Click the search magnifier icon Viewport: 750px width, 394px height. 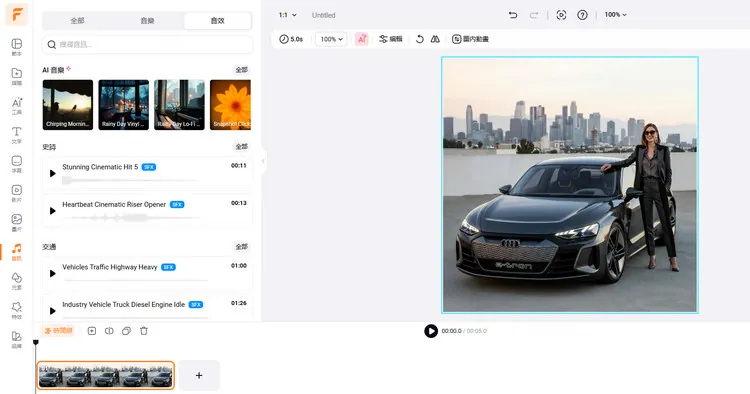(x=52, y=44)
